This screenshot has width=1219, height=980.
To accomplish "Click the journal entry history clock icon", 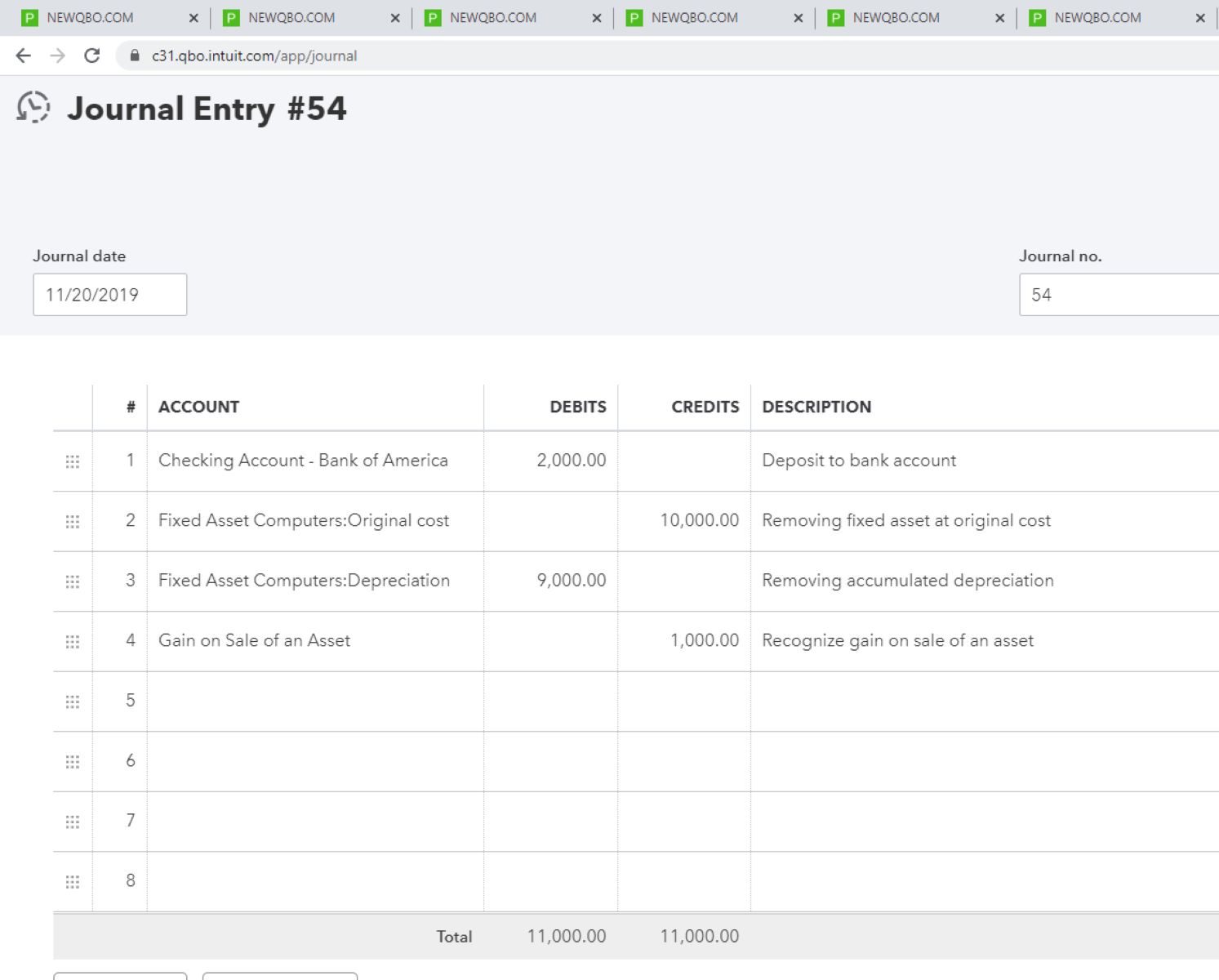I will 33,108.
